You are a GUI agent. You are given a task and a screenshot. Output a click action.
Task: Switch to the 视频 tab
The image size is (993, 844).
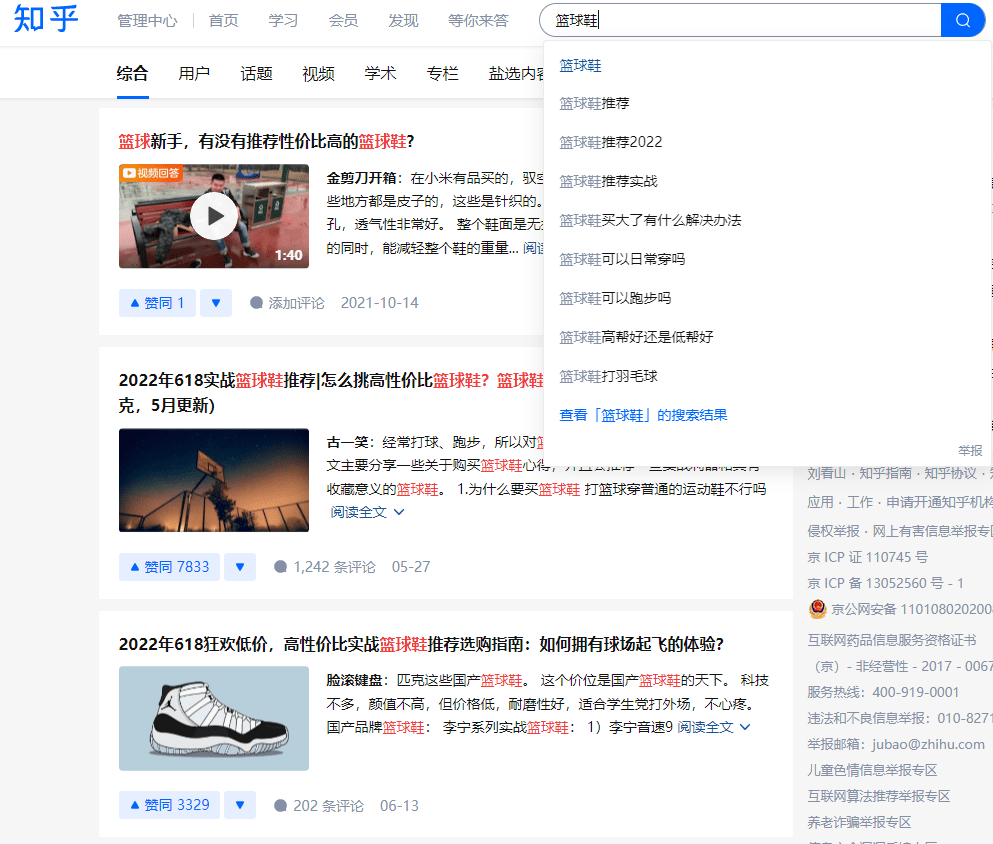point(317,73)
